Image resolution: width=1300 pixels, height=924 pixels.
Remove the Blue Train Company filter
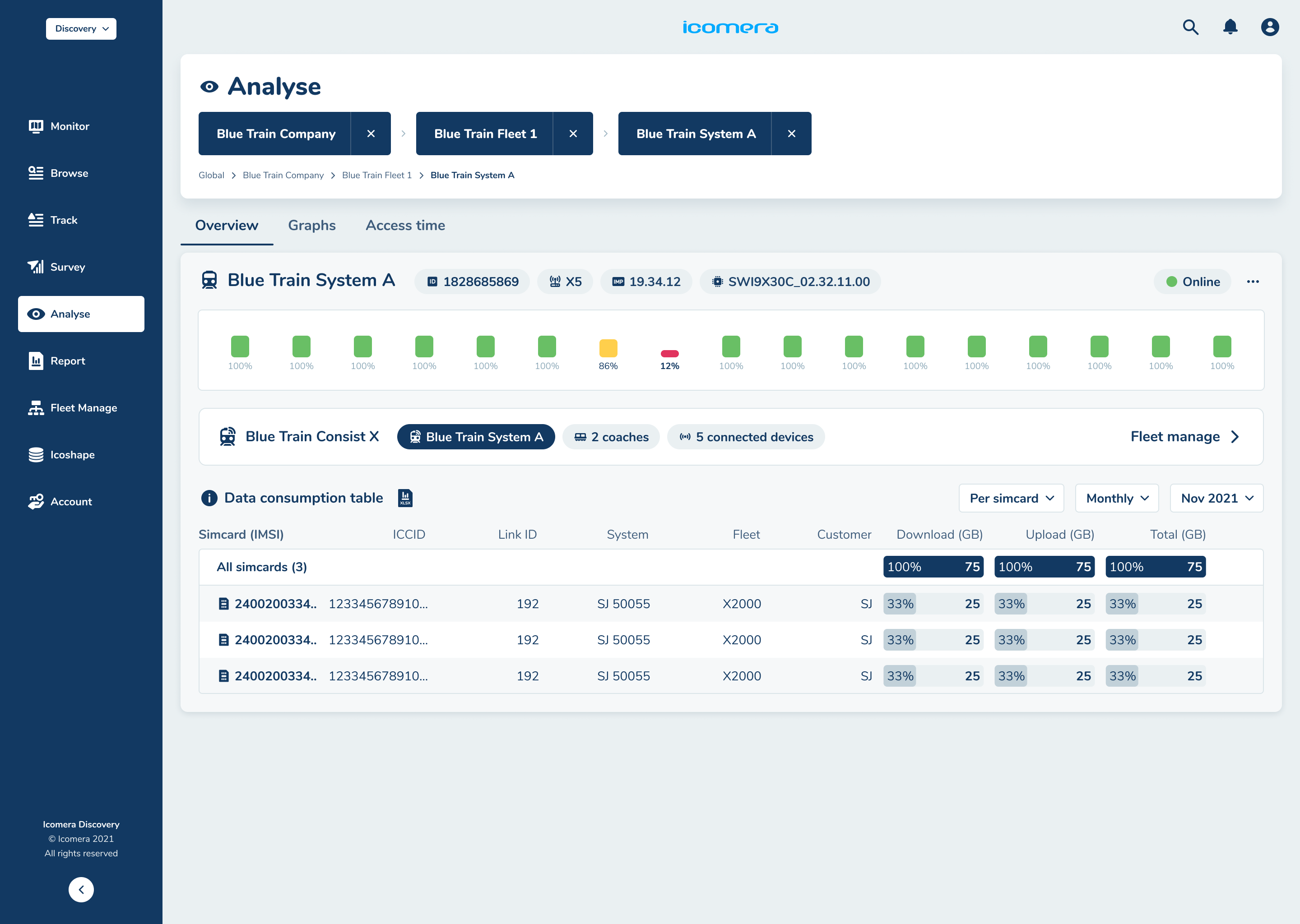371,134
